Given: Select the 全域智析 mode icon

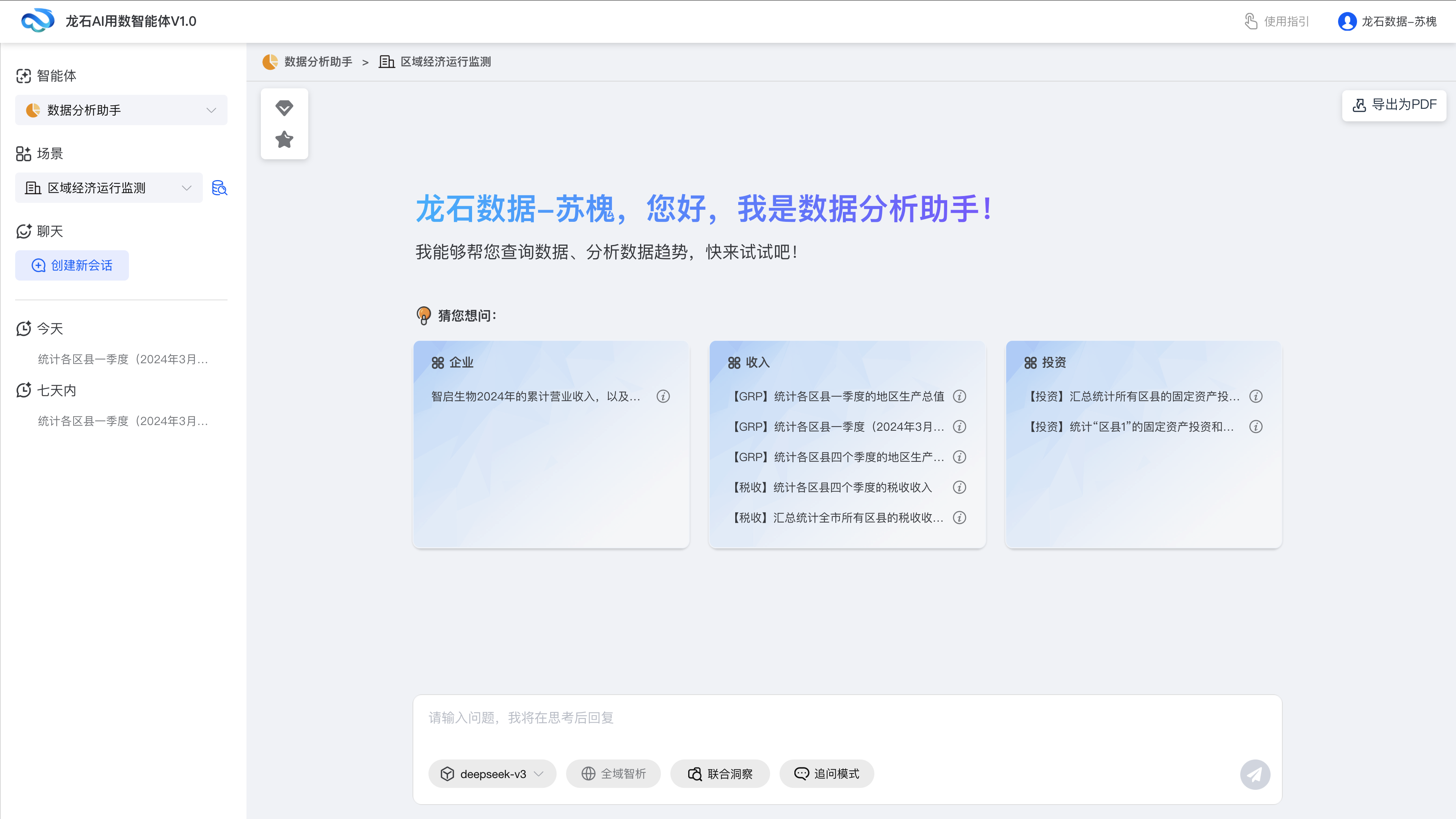Looking at the screenshot, I should point(588,773).
